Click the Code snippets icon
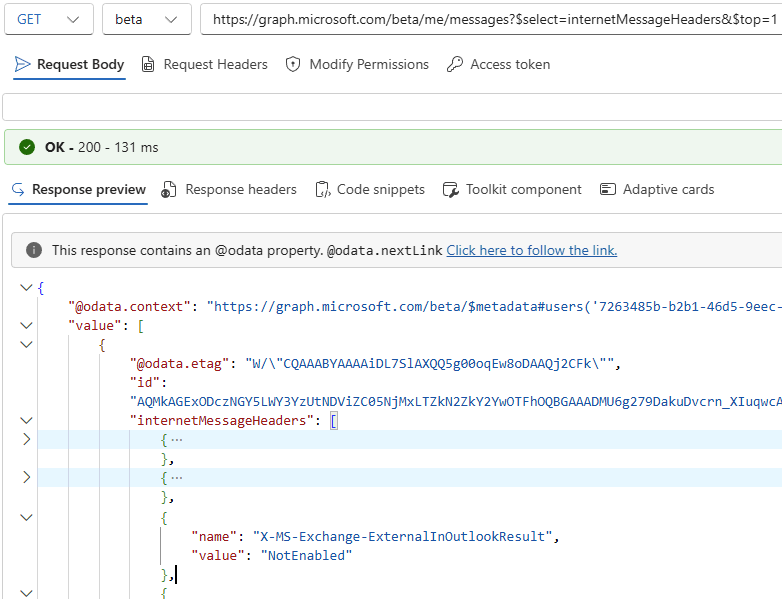This screenshot has height=599, width=782. pyautogui.click(x=322, y=190)
